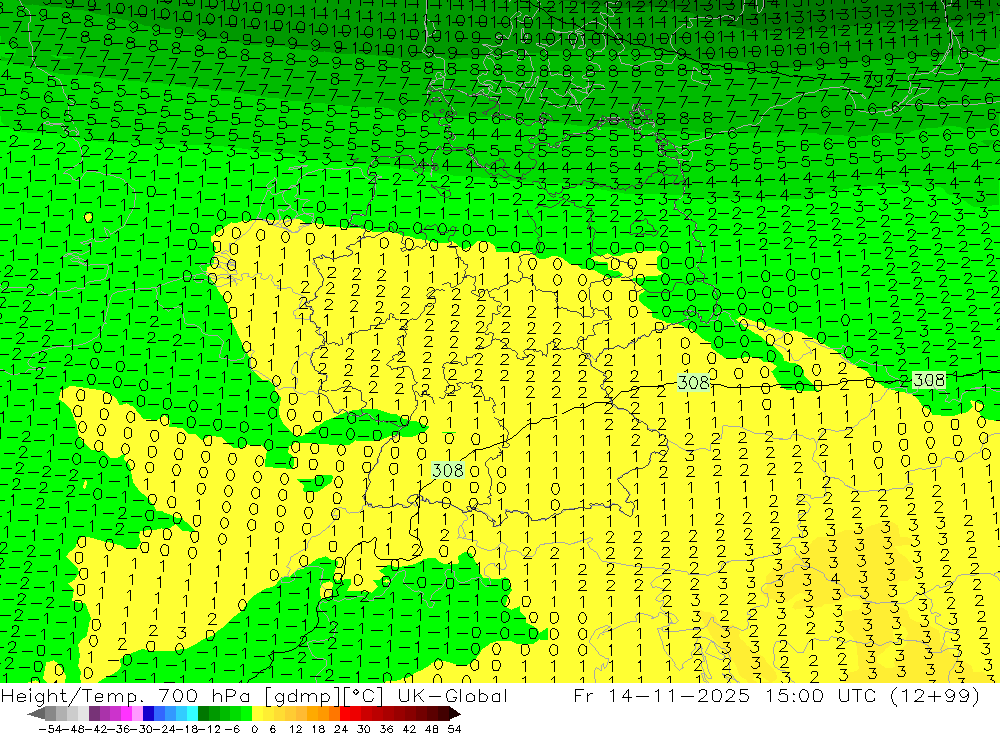Click the right arrow end of color scale
This screenshot has height=733, width=1000.
click(454, 713)
